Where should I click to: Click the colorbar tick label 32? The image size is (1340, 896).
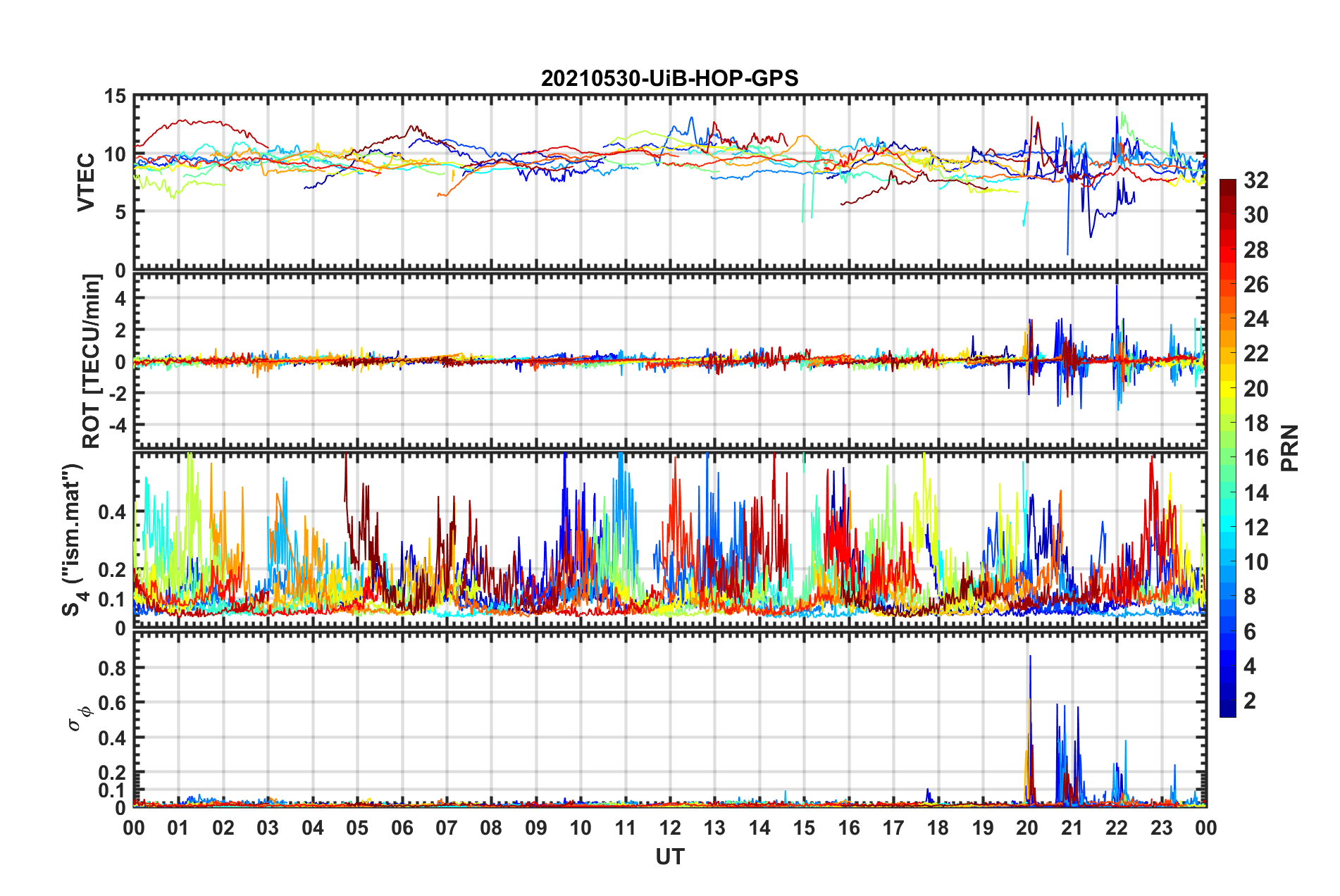(x=1255, y=180)
